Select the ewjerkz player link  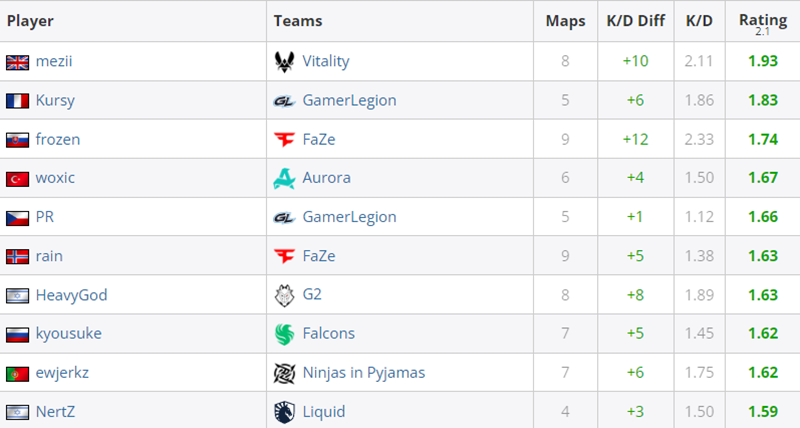(x=62, y=373)
